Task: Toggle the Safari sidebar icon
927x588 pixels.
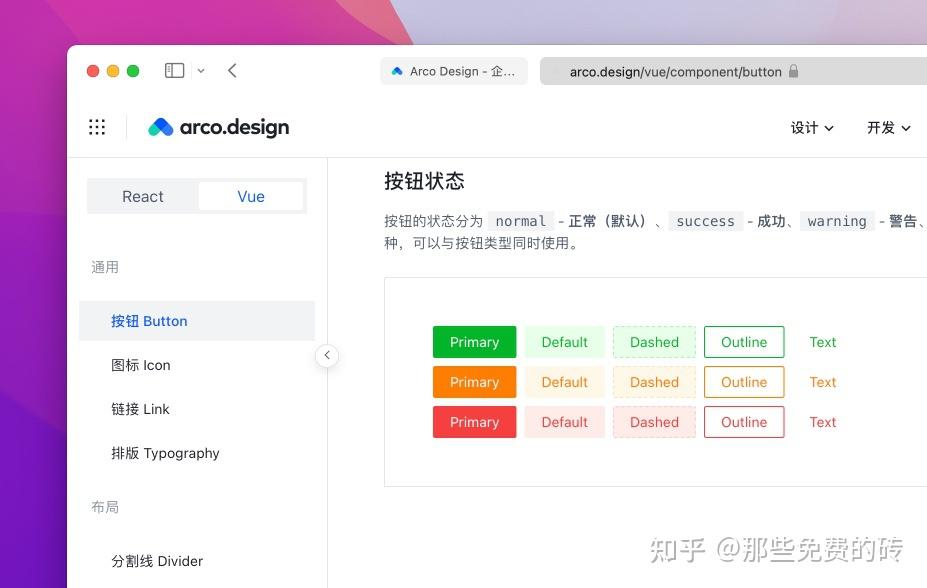Action: (x=174, y=70)
